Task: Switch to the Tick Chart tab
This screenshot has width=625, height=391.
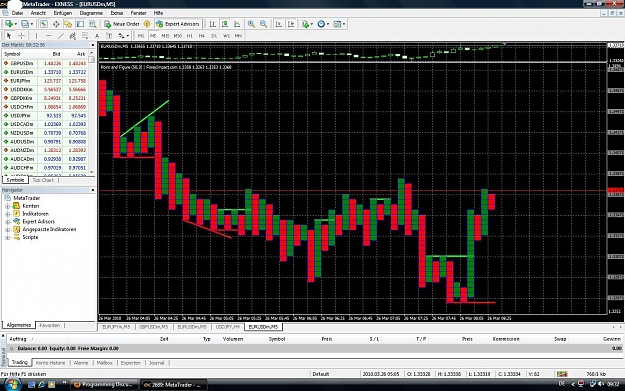Action: [x=43, y=181]
